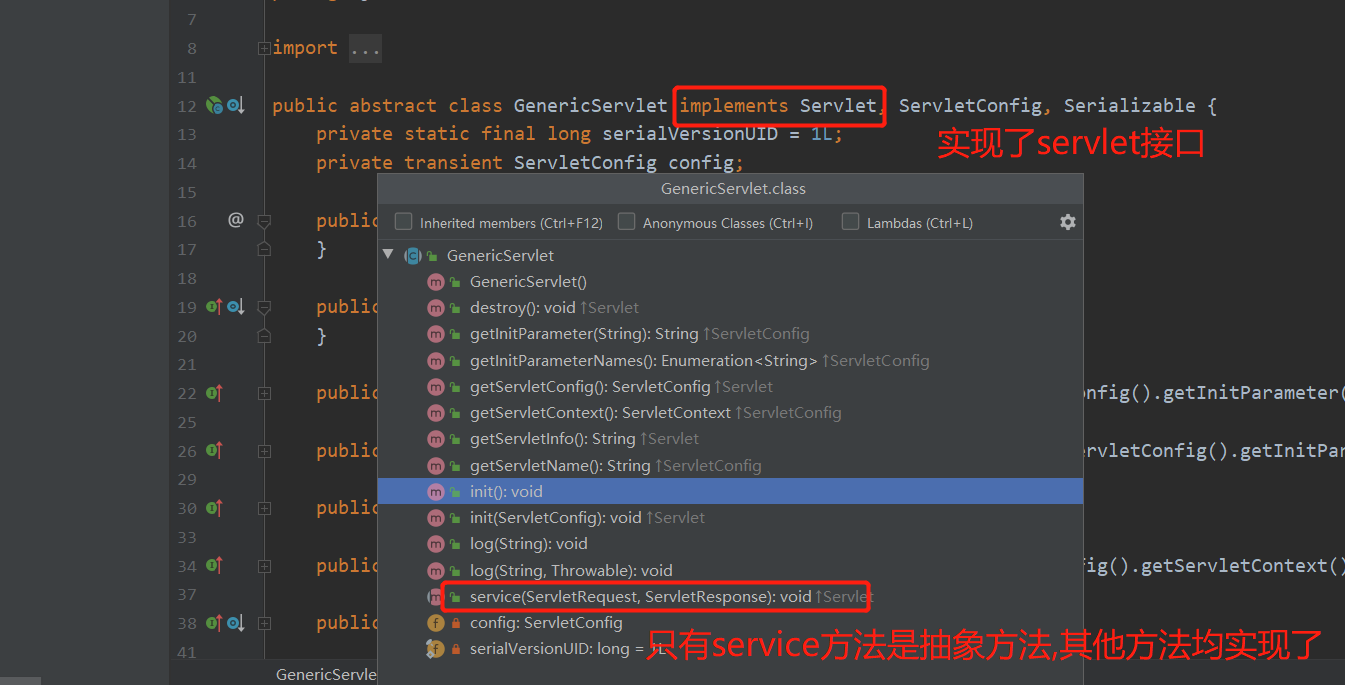This screenshot has height=685, width=1345.
Task: Select getServletName(): String row
Action: pos(730,465)
